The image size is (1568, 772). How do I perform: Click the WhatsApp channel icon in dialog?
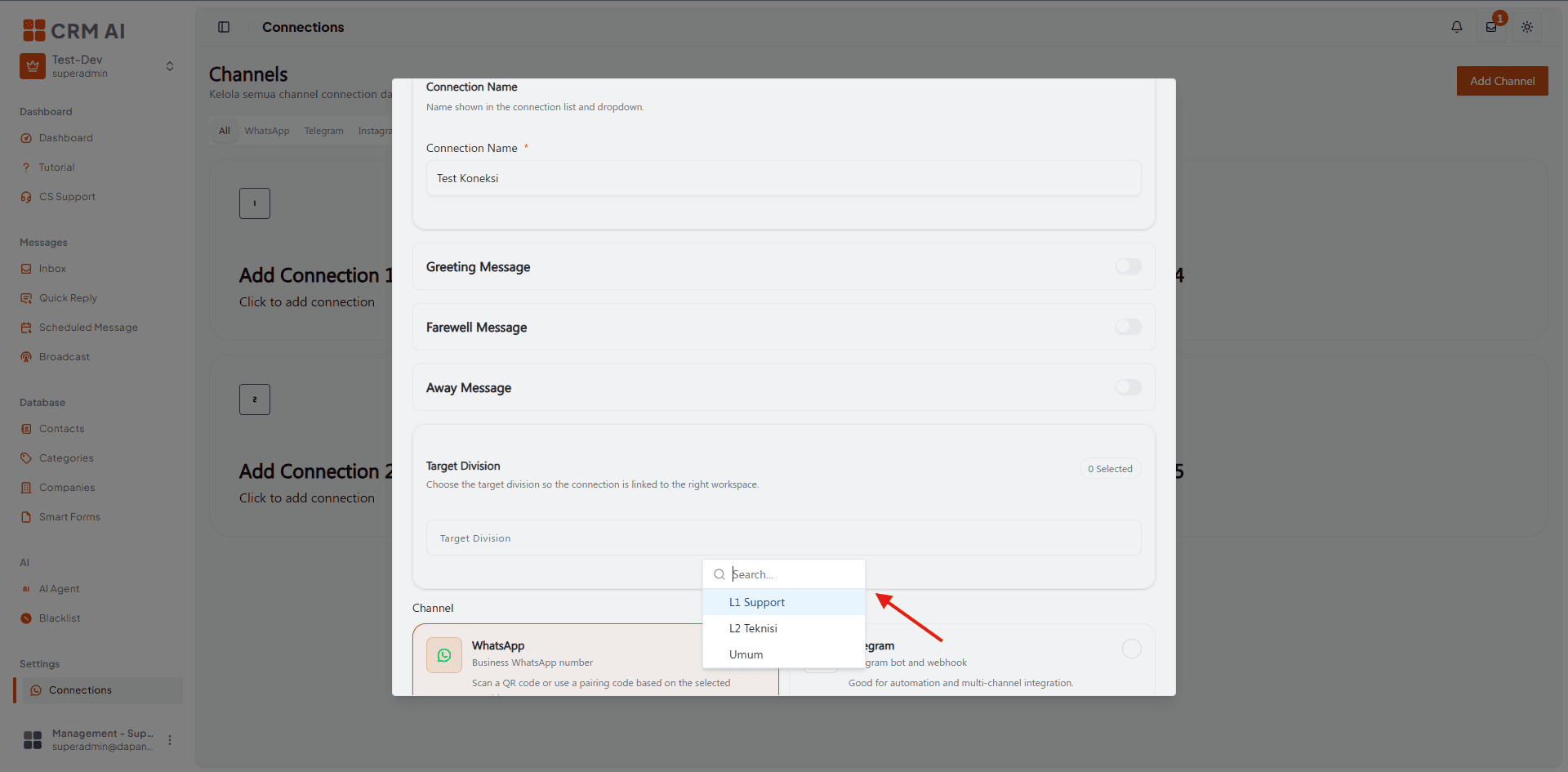tap(444, 655)
